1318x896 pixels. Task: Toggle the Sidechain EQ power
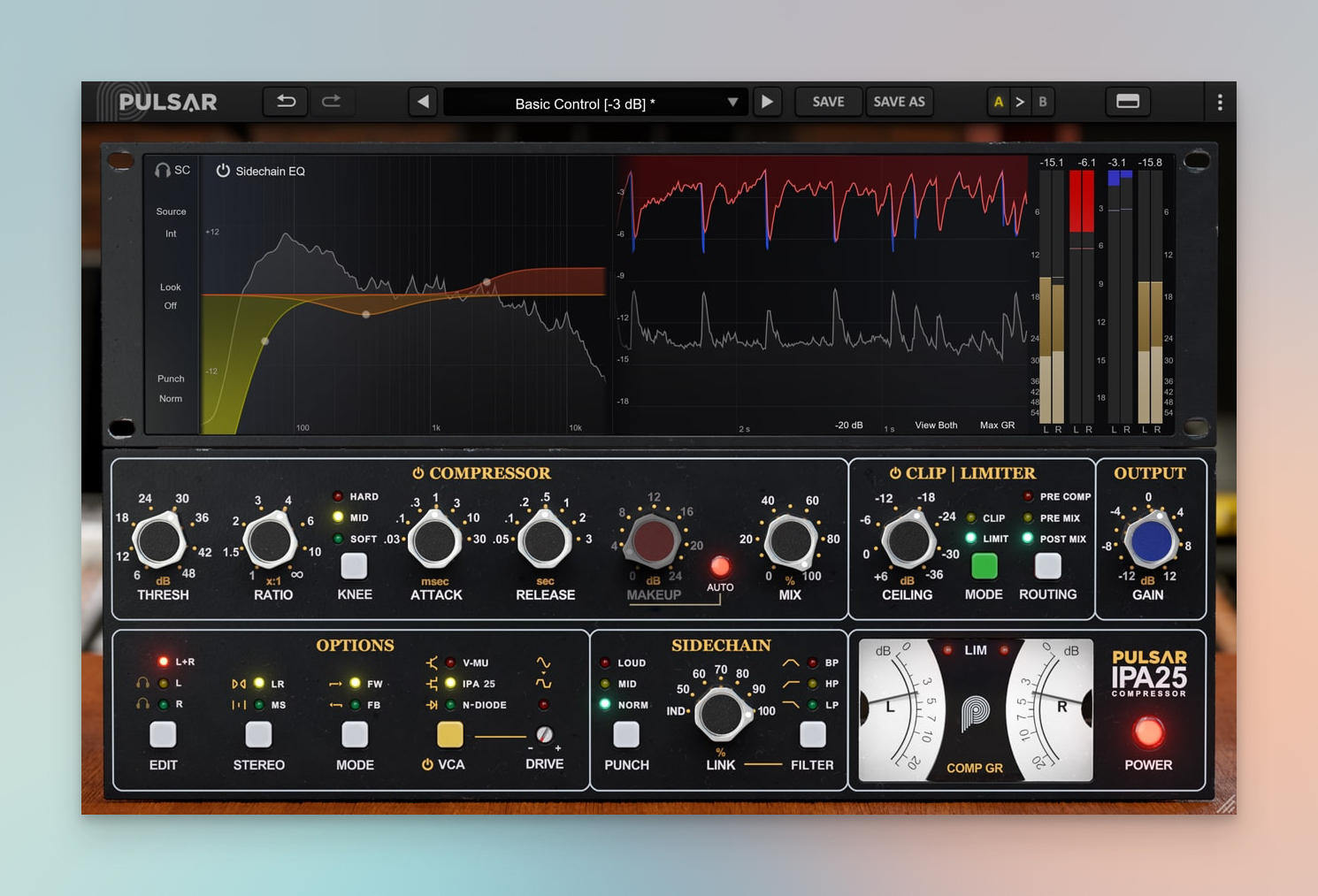pos(223,171)
